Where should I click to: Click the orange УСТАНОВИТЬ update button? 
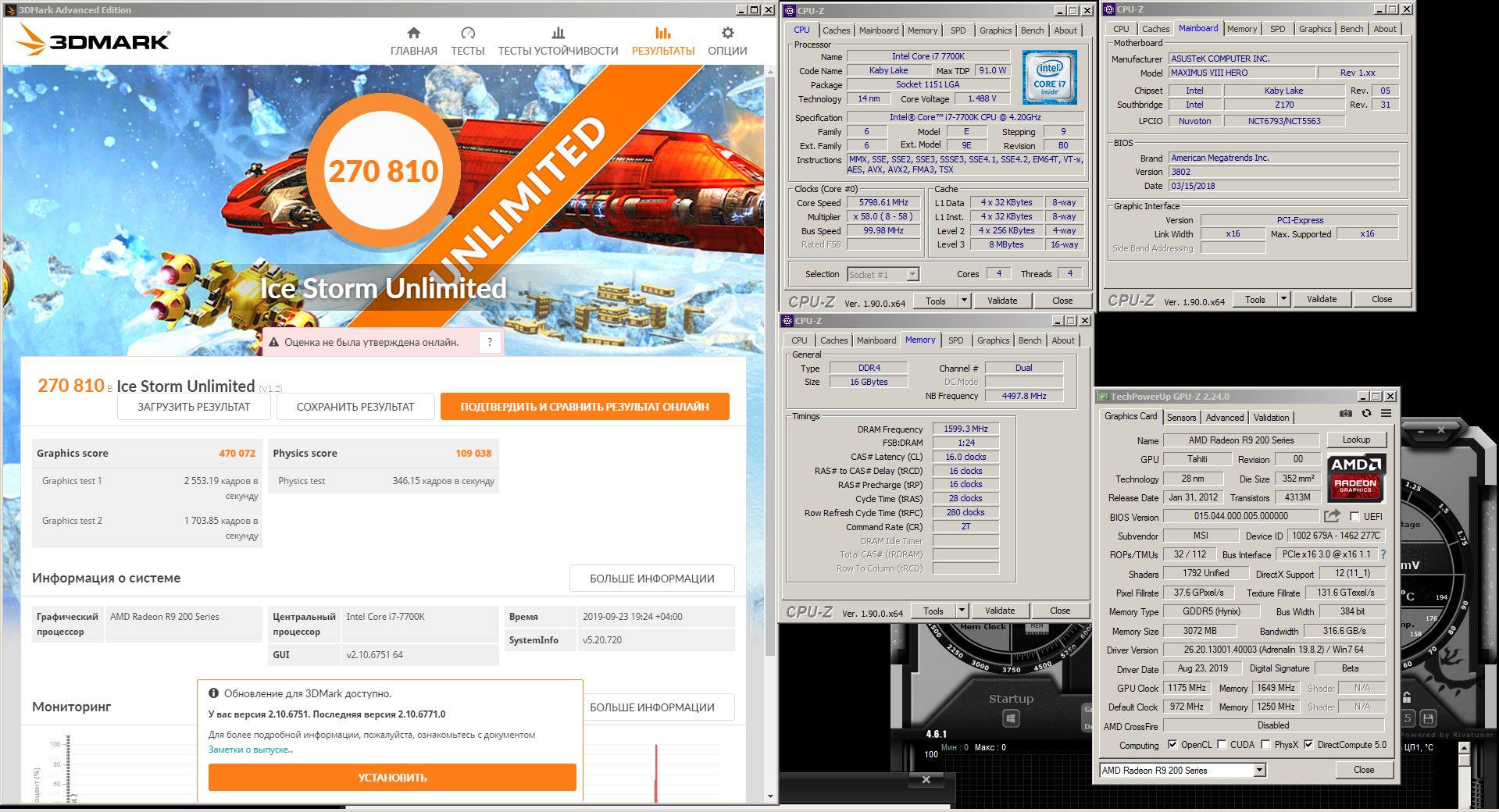point(392,778)
